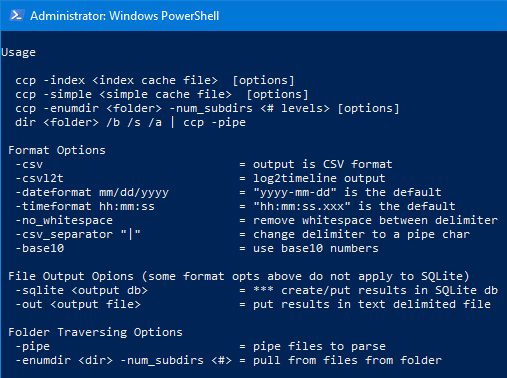Click the ccp -enumdir usage line
Screen dimensions: 507x378
[207, 109]
